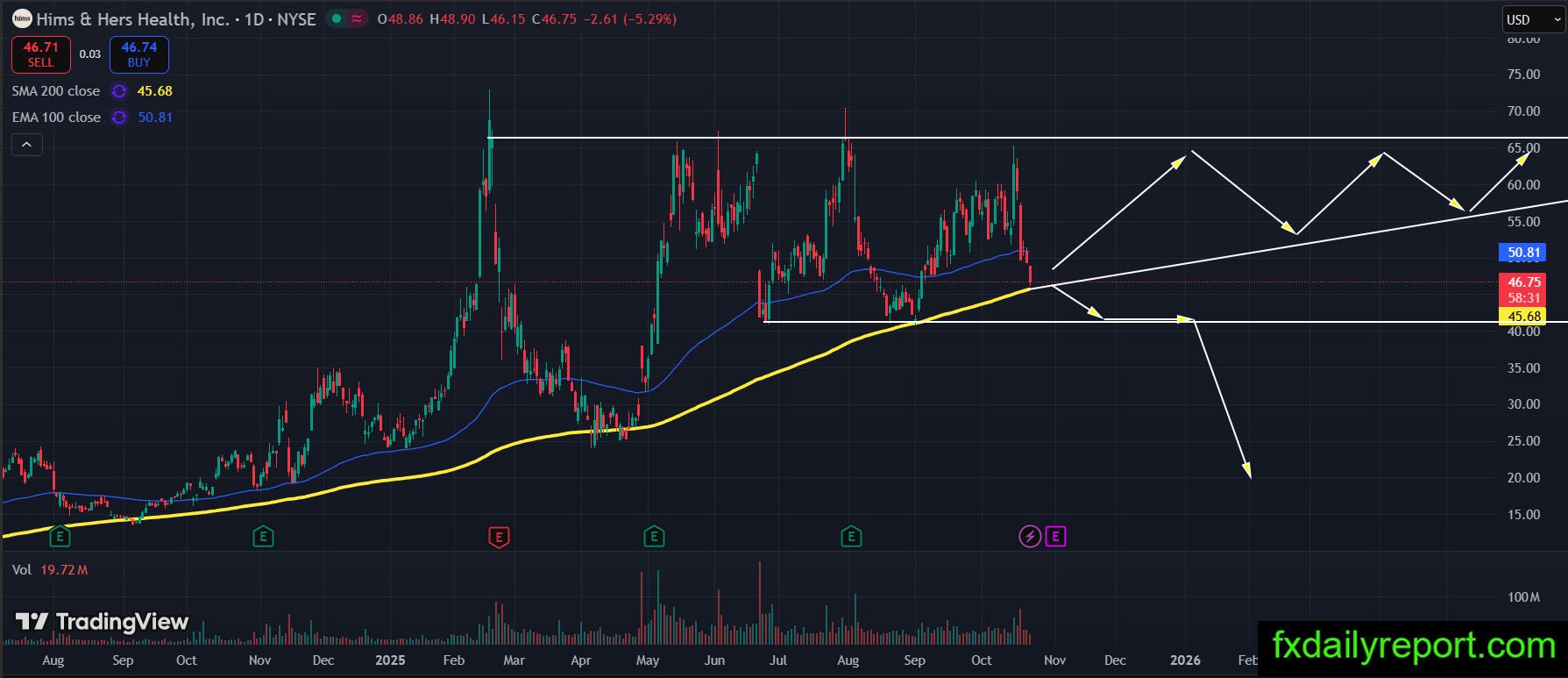Click the pink data-status wave icon
This screenshot has width=1568, height=678.
(356, 18)
